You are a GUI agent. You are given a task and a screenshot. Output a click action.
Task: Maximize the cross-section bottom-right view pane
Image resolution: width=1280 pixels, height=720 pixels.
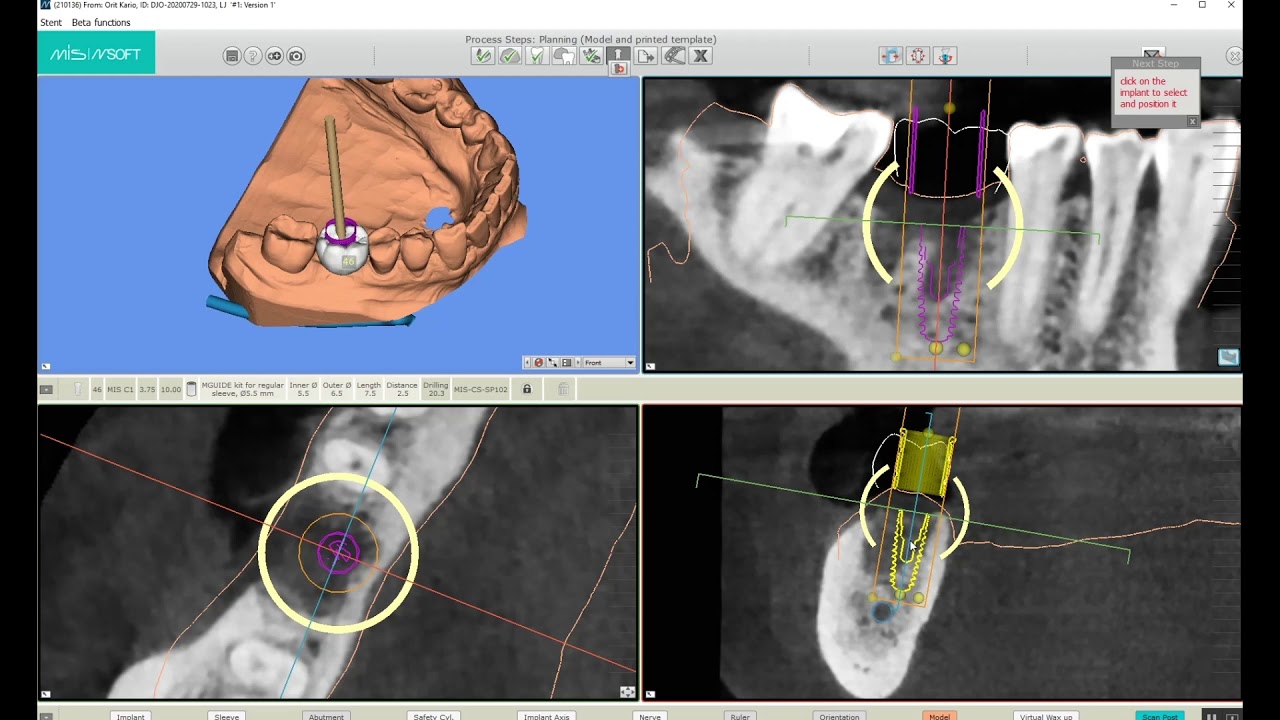pos(650,693)
